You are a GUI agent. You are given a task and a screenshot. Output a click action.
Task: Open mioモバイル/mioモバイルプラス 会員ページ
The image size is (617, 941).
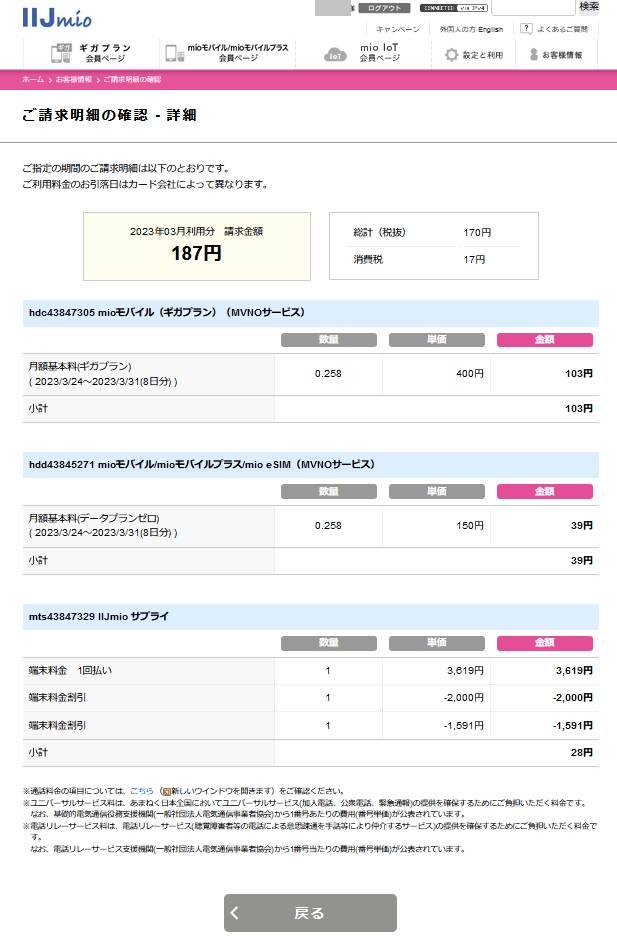(238, 53)
